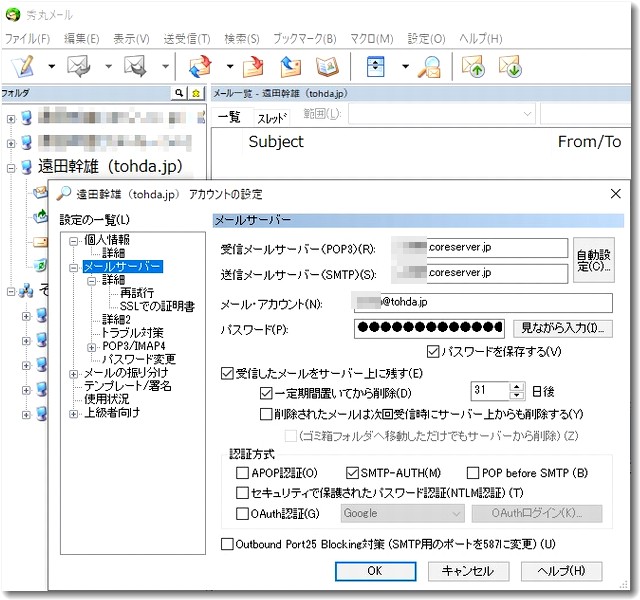Click the mail search magnifier icon

pos(430,68)
